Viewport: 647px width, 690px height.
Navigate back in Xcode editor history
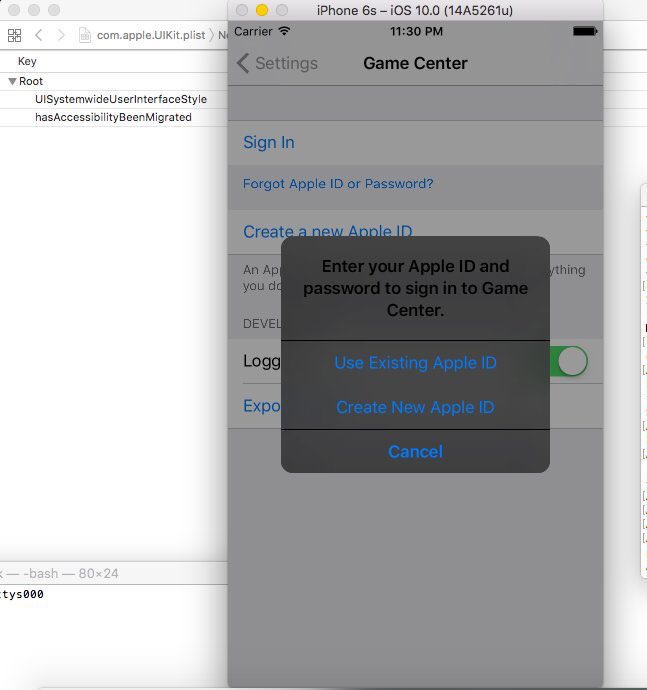39,35
